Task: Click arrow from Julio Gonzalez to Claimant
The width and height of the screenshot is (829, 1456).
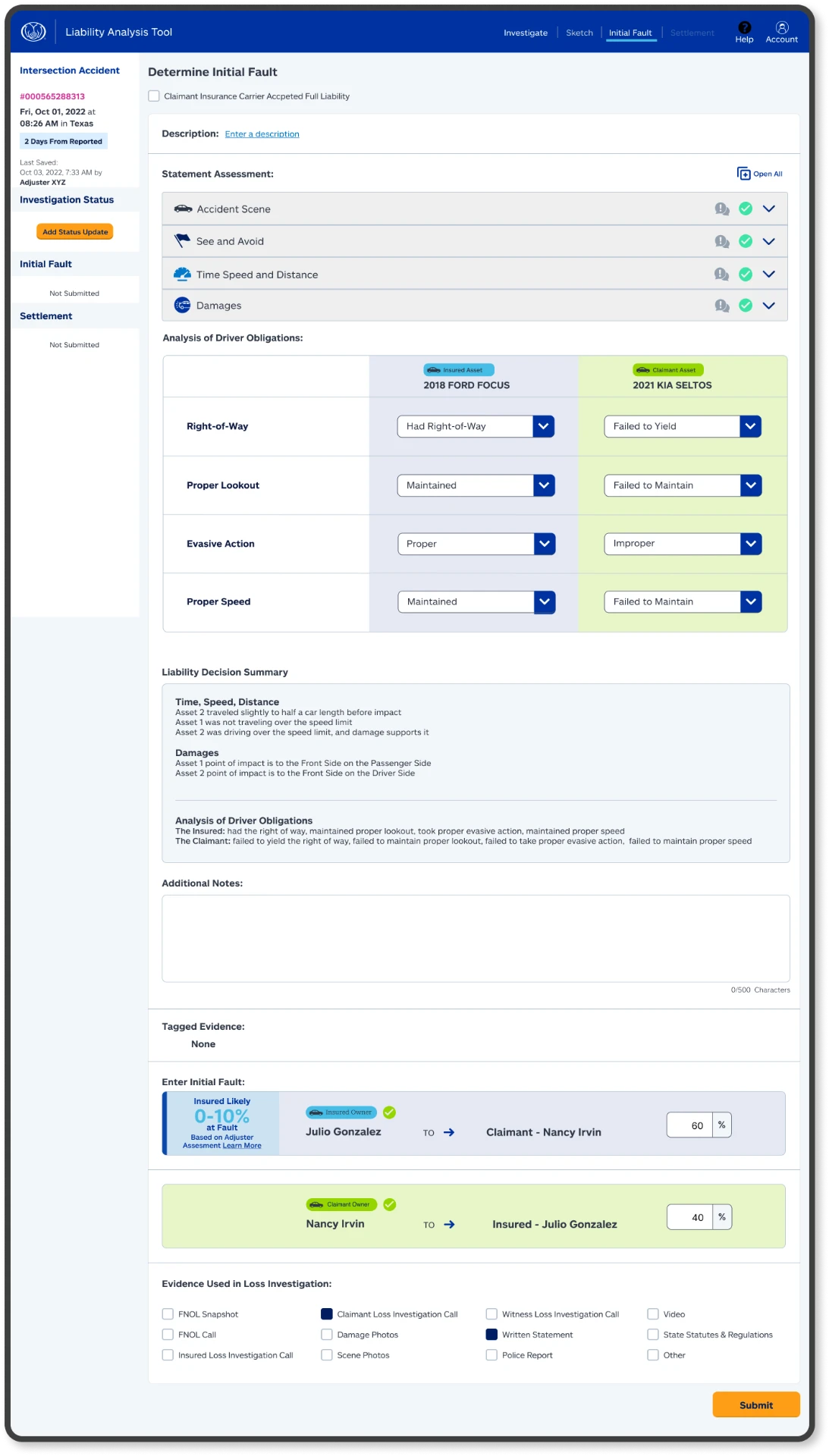Action: pos(449,1132)
